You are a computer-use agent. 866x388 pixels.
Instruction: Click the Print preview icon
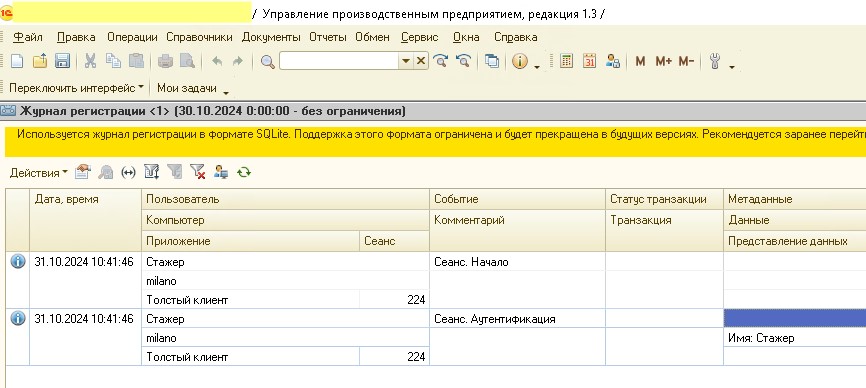pos(187,61)
